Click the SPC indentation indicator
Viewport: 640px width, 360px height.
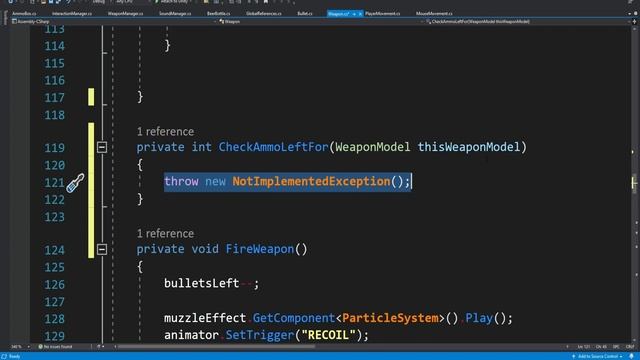(616, 347)
